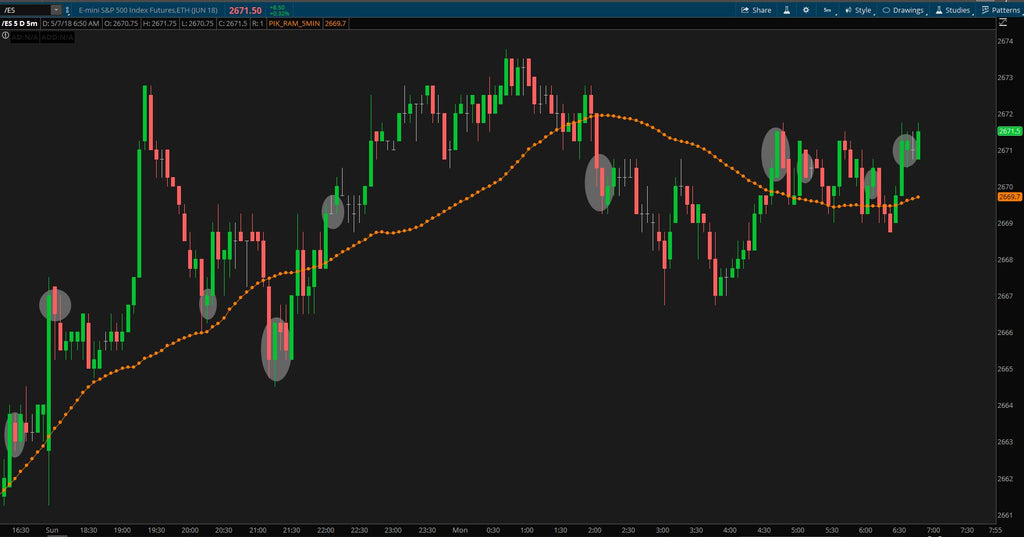Click the last price 2671.50

[x=246, y=10]
